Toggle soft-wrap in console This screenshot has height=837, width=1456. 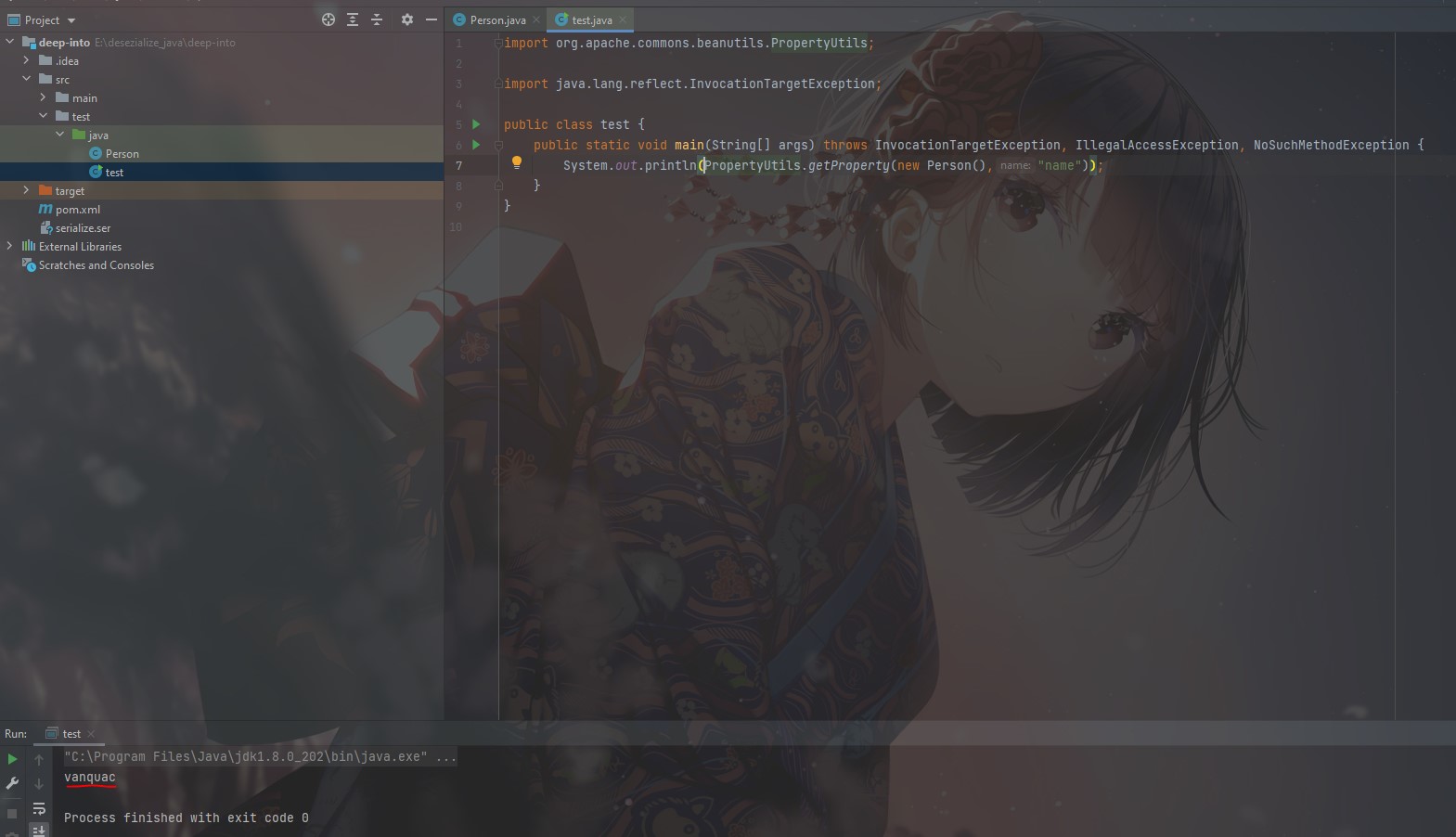(39, 809)
